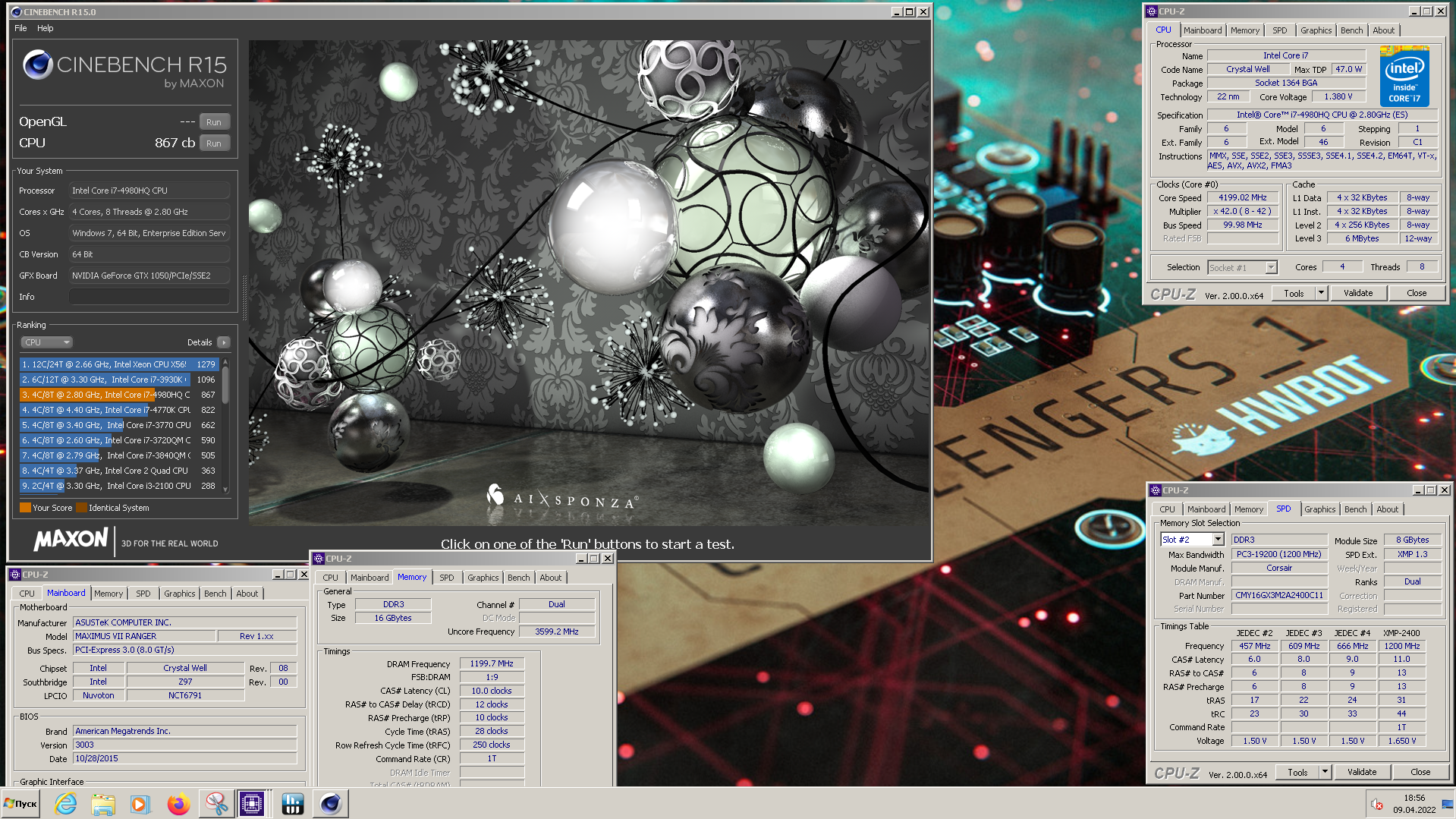Image resolution: width=1456 pixels, height=819 pixels.
Task: Minimize the CPU-Z Memory window
Action: (x=580, y=559)
